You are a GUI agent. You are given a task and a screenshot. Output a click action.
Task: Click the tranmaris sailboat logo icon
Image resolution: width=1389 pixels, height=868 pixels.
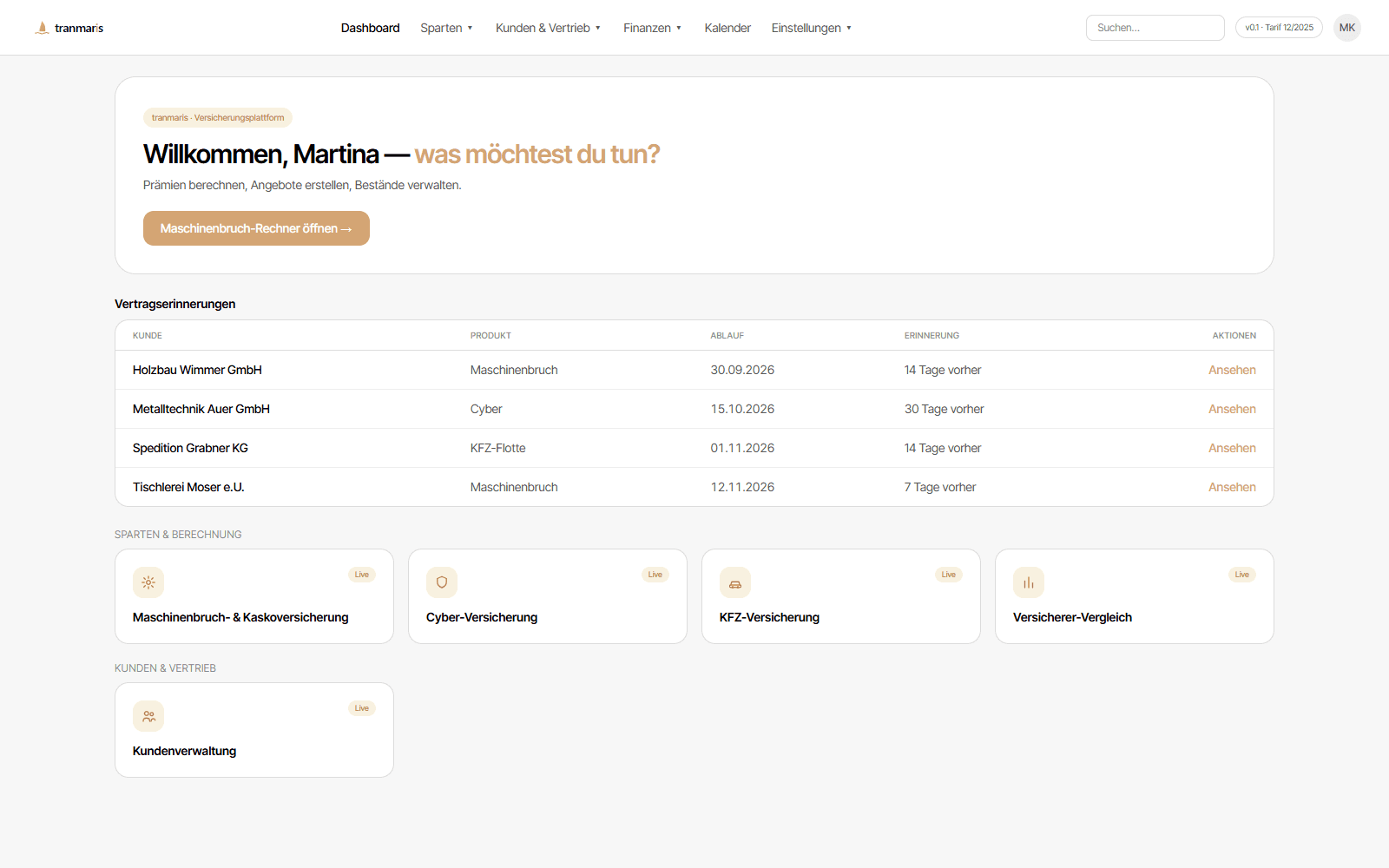(x=42, y=28)
